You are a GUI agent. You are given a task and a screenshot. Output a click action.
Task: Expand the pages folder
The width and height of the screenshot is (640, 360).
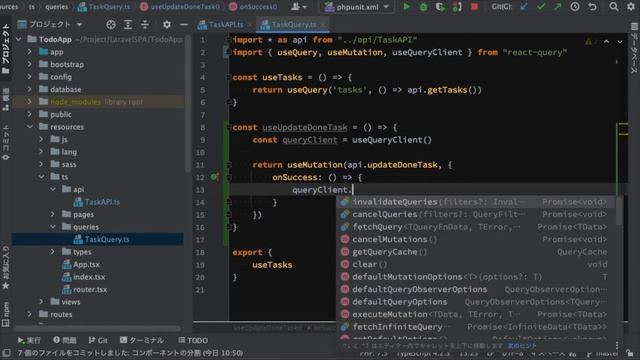53,214
